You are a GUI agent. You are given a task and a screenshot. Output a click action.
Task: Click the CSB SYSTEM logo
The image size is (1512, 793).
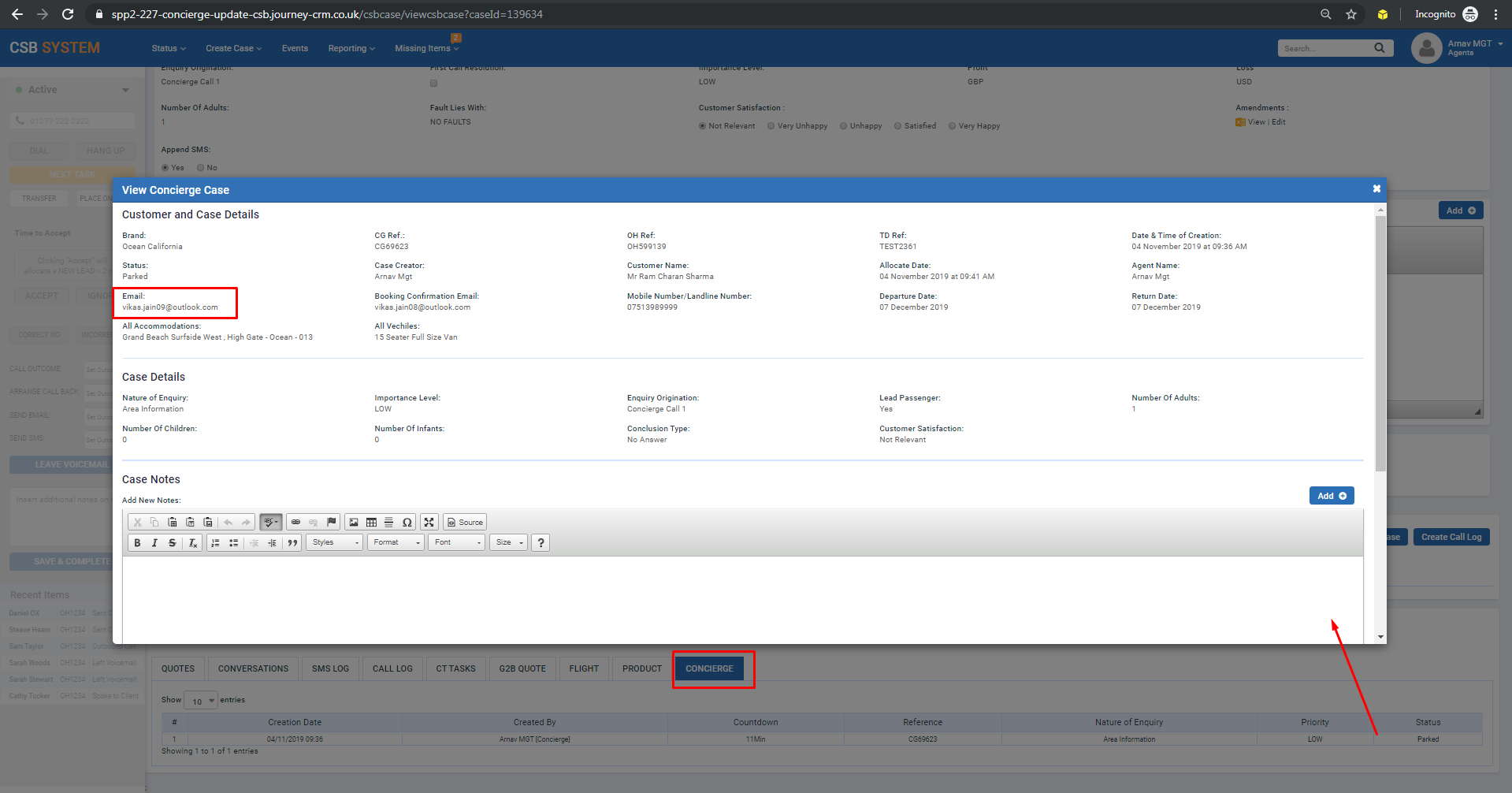coord(54,48)
